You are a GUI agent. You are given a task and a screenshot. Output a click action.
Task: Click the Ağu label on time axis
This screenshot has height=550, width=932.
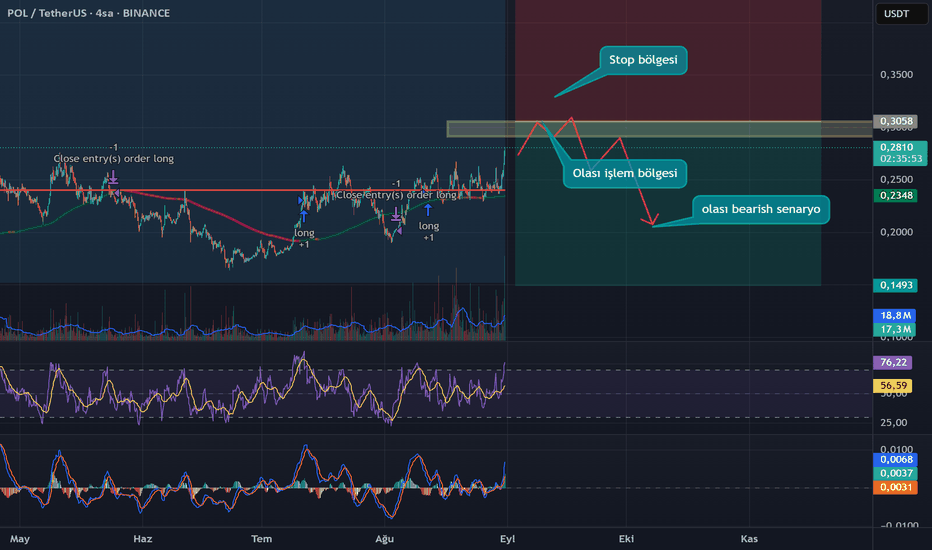coord(385,539)
